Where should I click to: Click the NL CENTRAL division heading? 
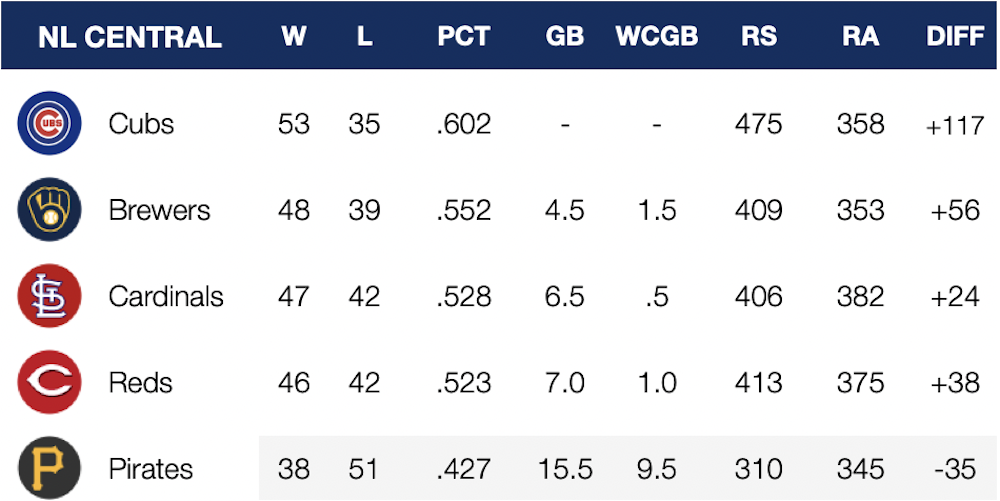point(129,37)
